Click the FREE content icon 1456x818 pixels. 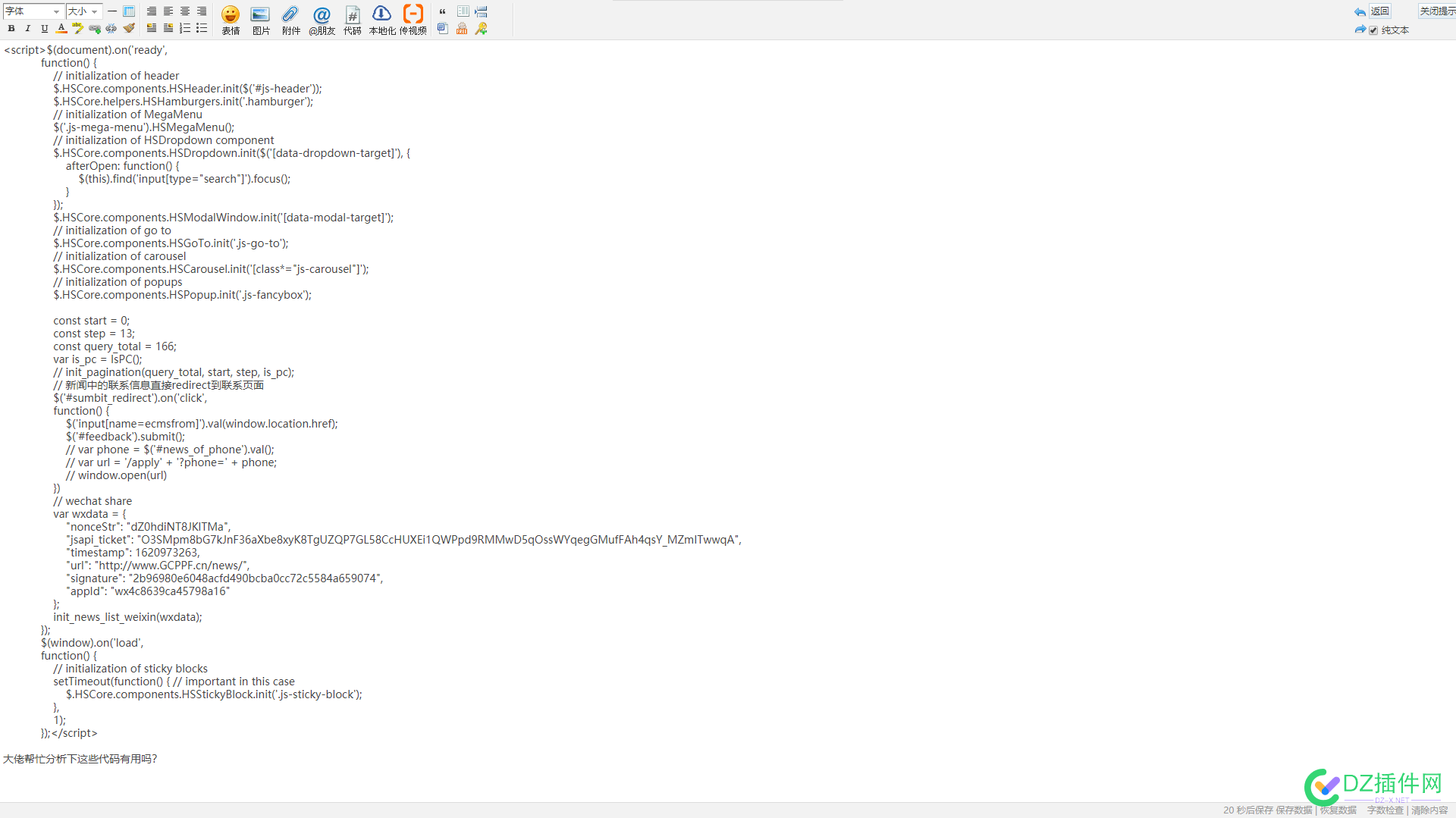tap(462, 28)
